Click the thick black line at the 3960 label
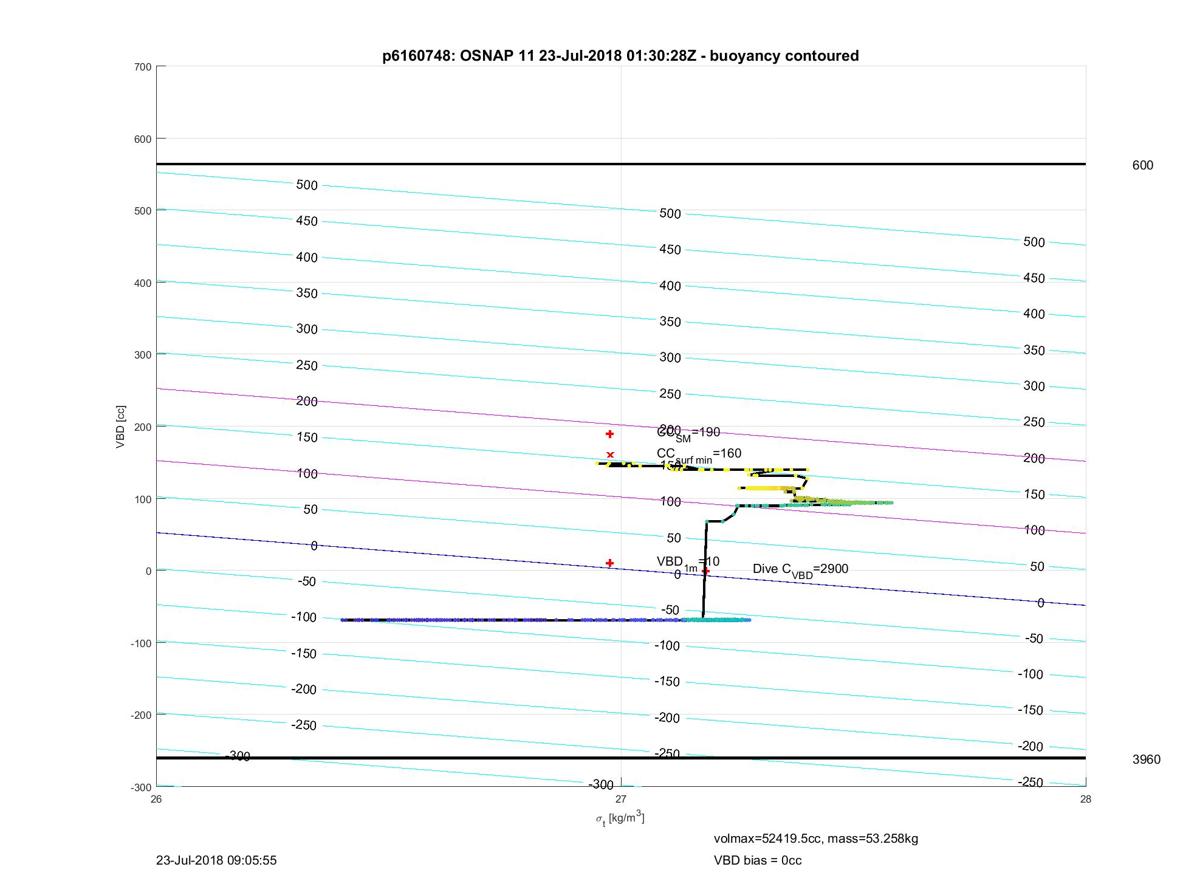The width and height of the screenshot is (1200, 885). coord(621,758)
